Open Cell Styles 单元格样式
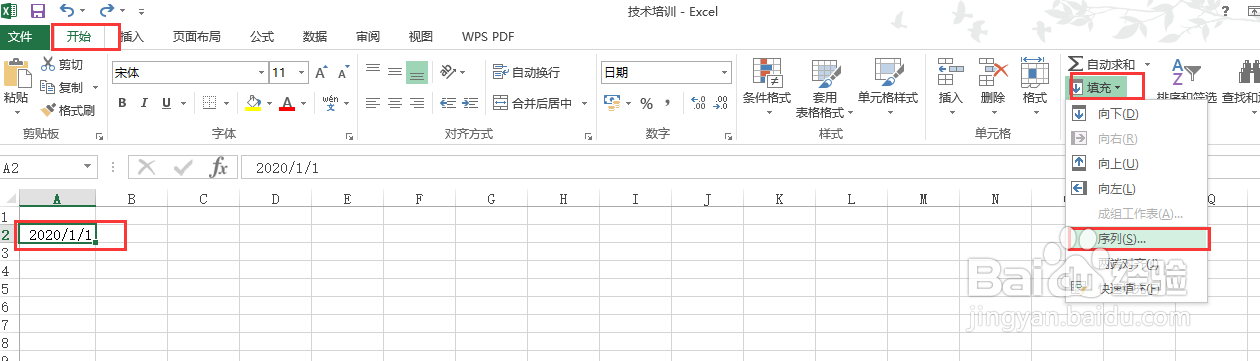This screenshot has height=361, width=1260. coord(887,85)
